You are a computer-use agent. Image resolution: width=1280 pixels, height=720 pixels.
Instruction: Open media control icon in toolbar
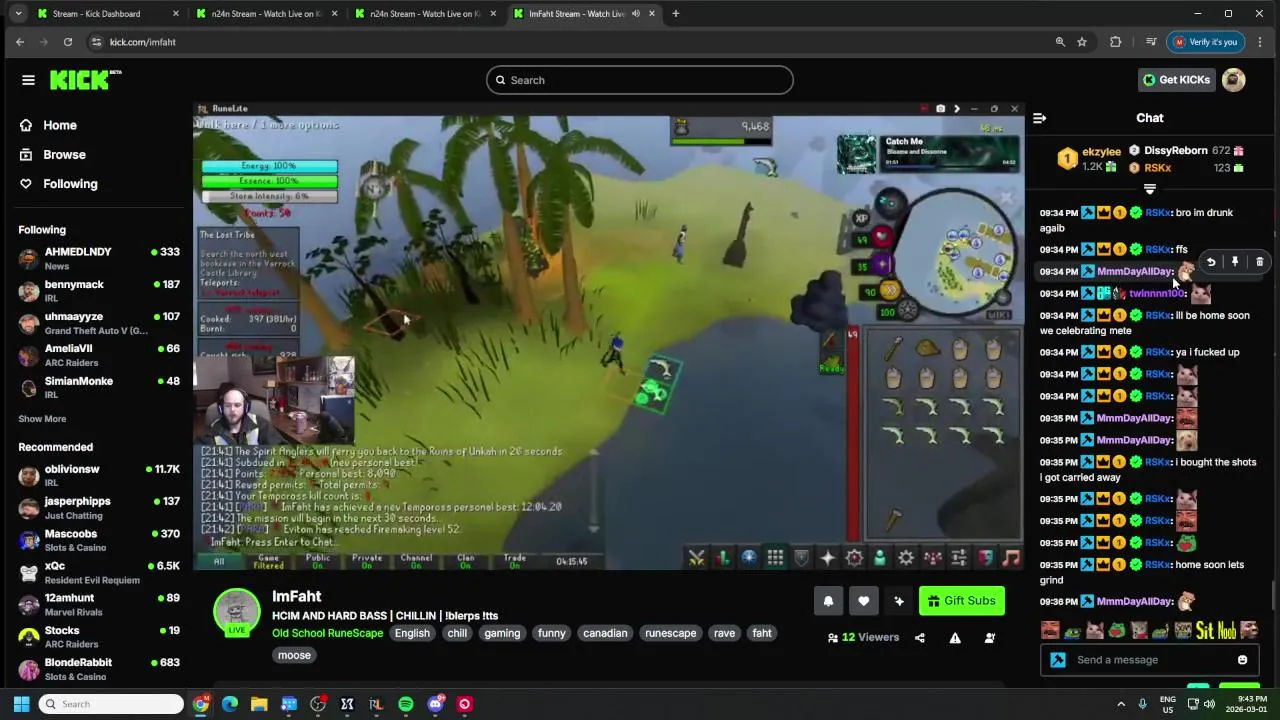(1151, 42)
